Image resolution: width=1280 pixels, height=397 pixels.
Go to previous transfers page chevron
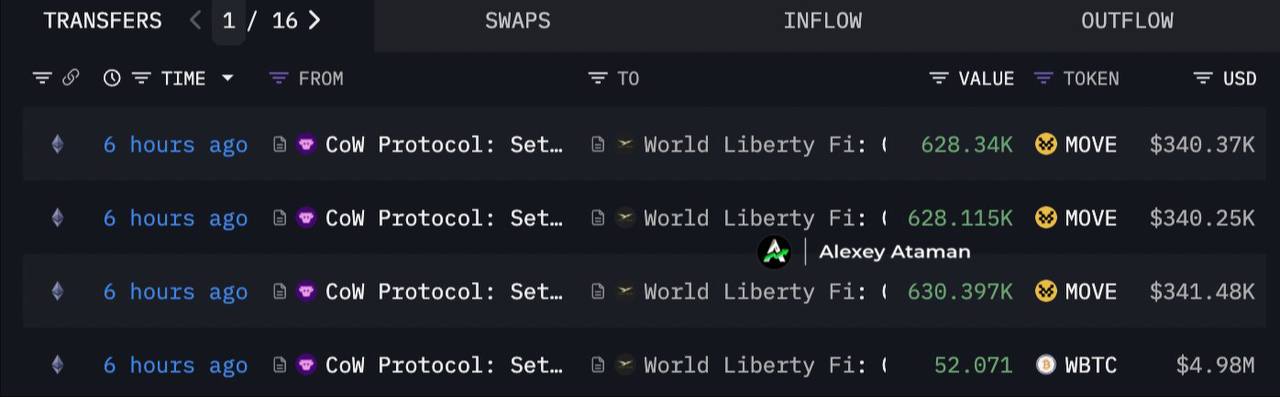point(196,20)
